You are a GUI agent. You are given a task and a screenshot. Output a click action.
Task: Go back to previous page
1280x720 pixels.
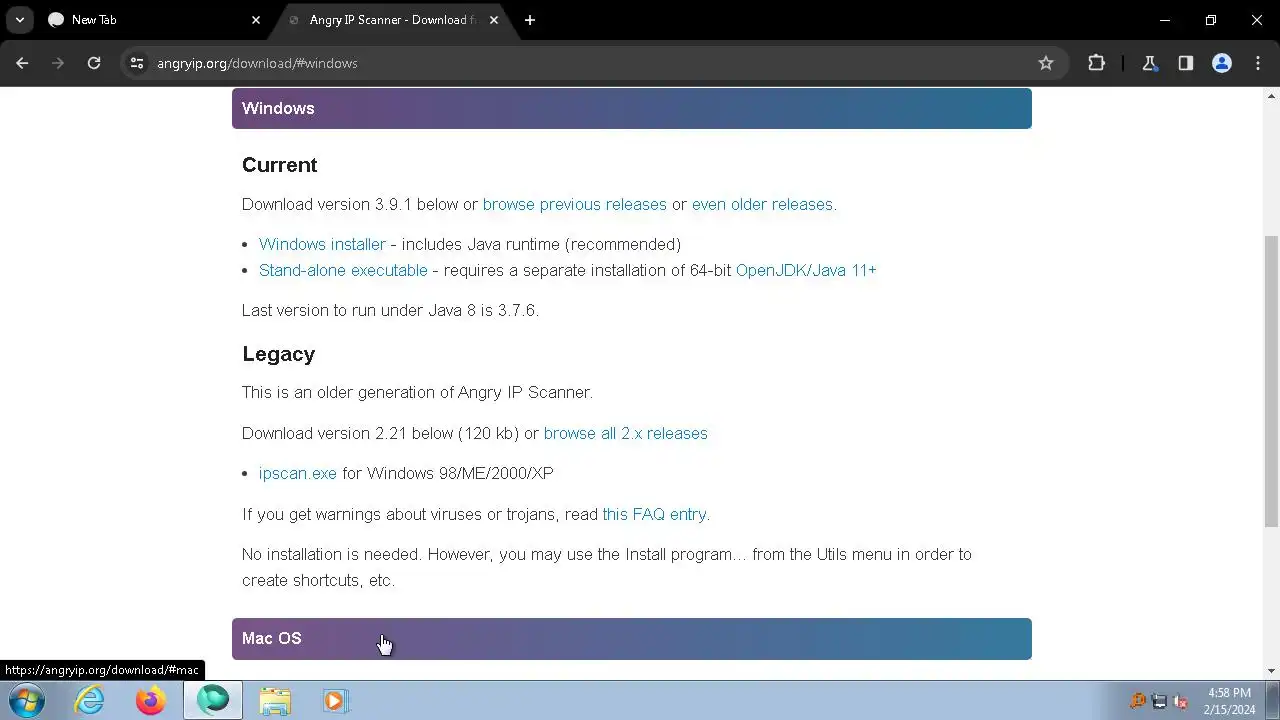point(22,63)
